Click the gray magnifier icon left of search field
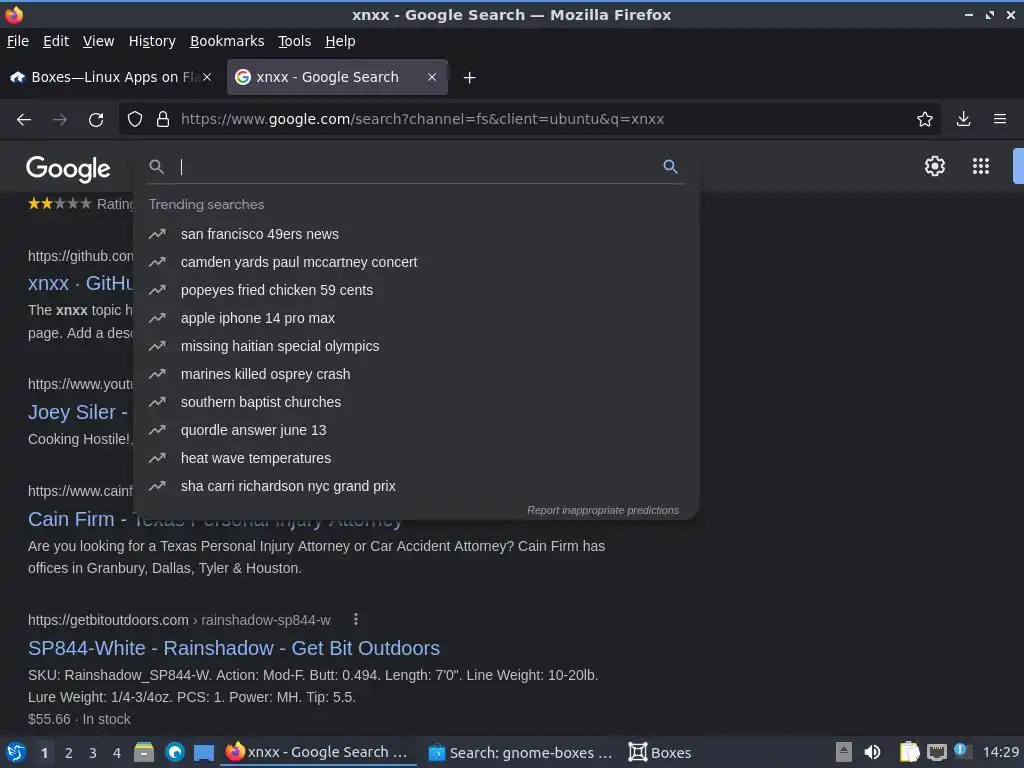1024x768 pixels. [156, 167]
